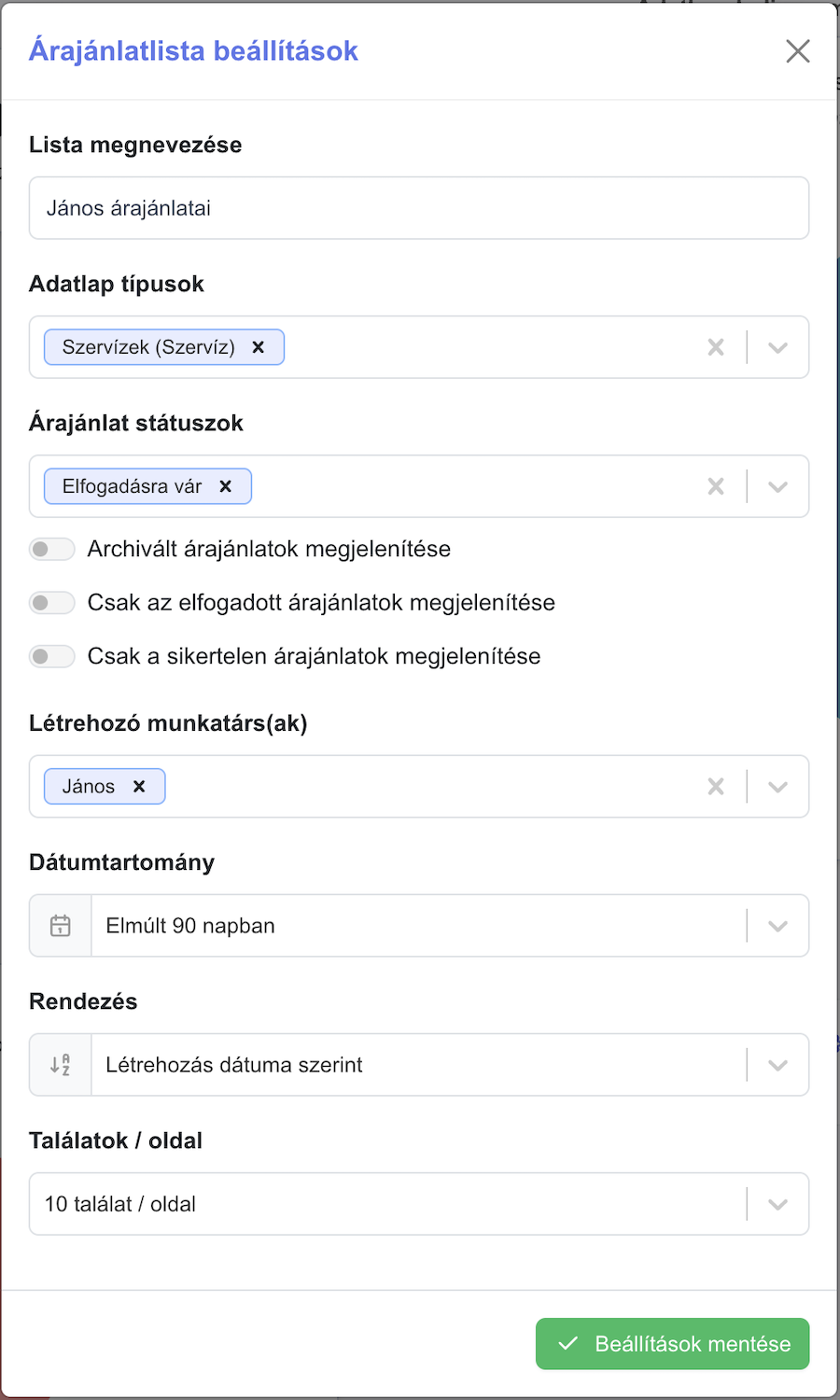Viewport: 840px width, 1400px height.
Task: Close the Árajánlatlista beállítások dialog
Action: click(798, 51)
